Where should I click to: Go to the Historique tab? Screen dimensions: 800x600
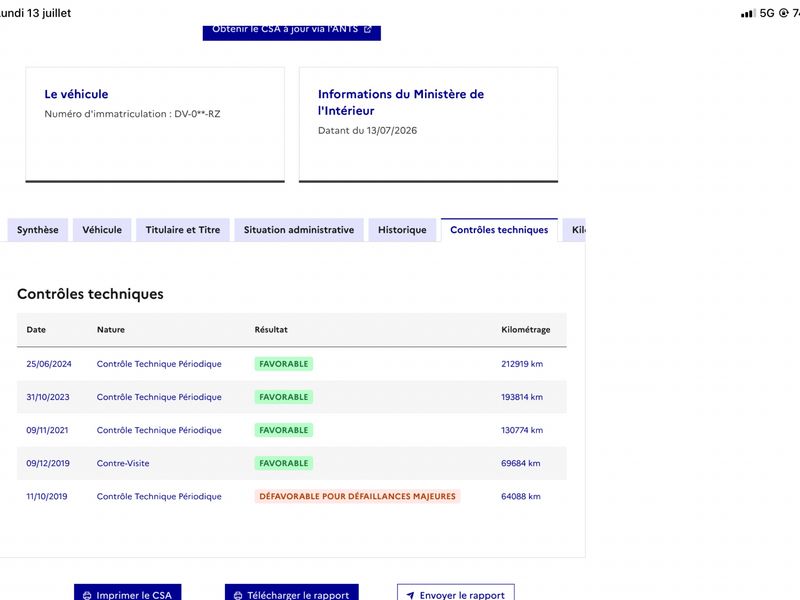402,230
